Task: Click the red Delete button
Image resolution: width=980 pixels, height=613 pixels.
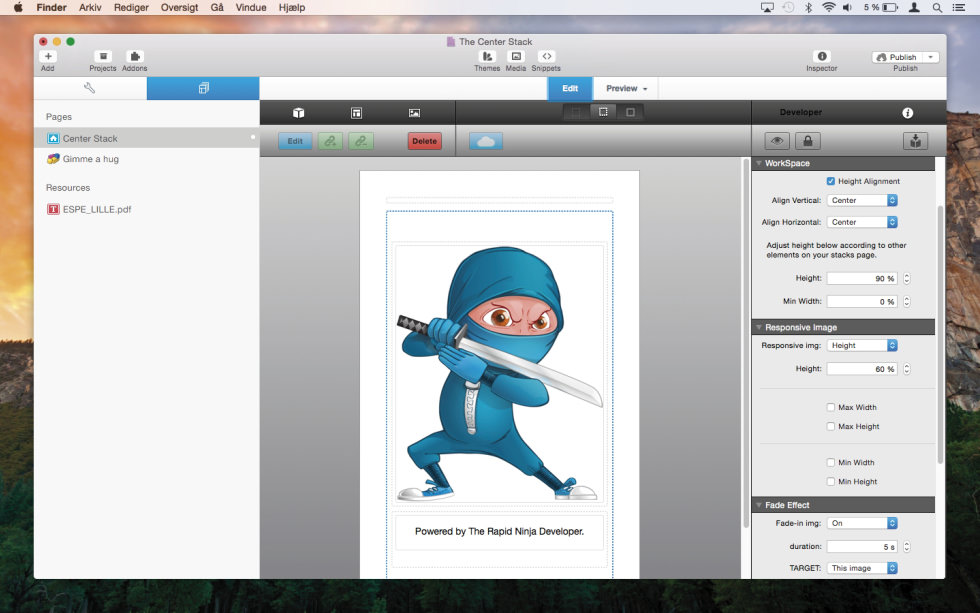Action: click(x=424, y=141)
